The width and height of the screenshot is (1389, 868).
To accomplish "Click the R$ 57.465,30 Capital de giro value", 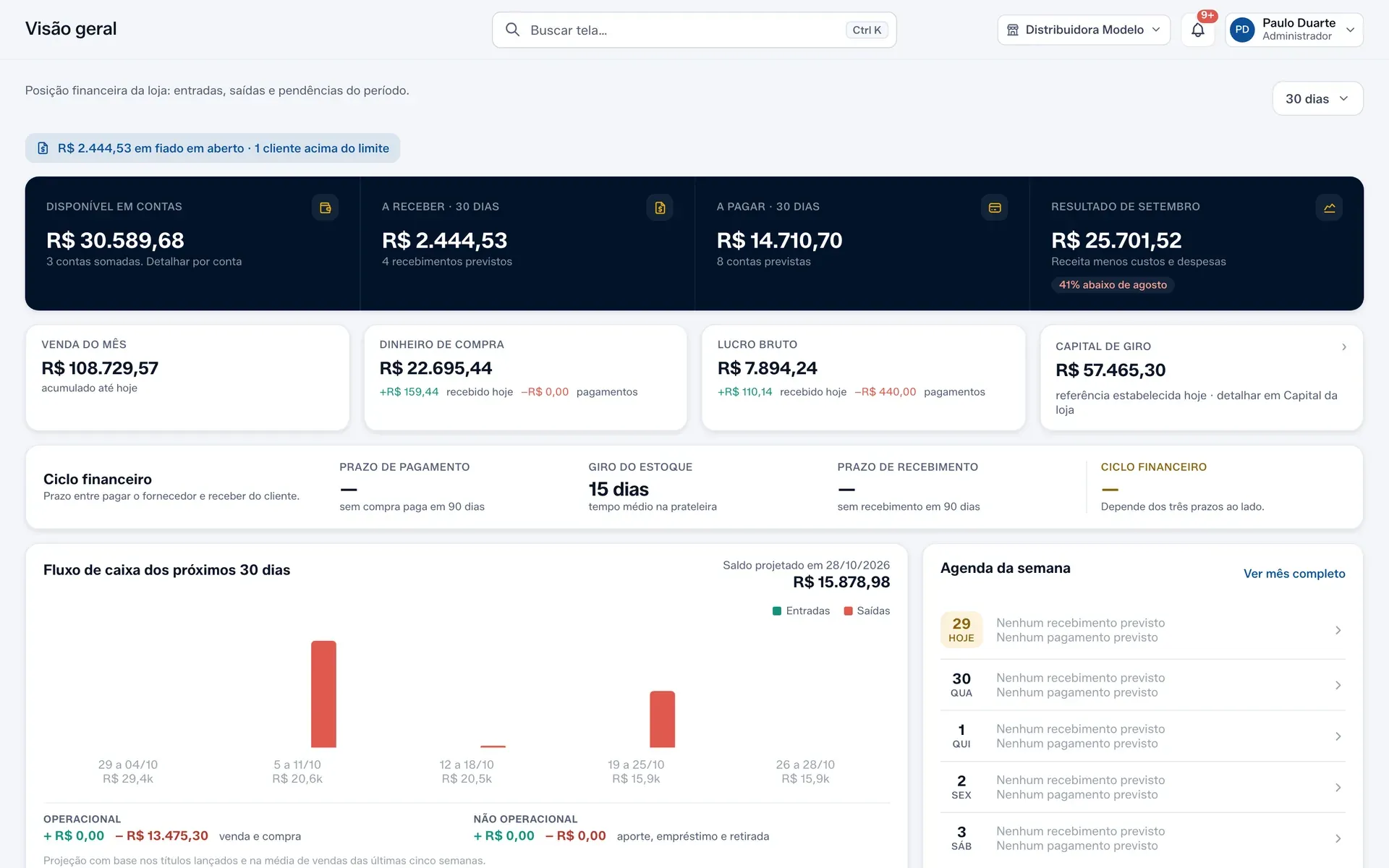I will [x=1110, y=370].
